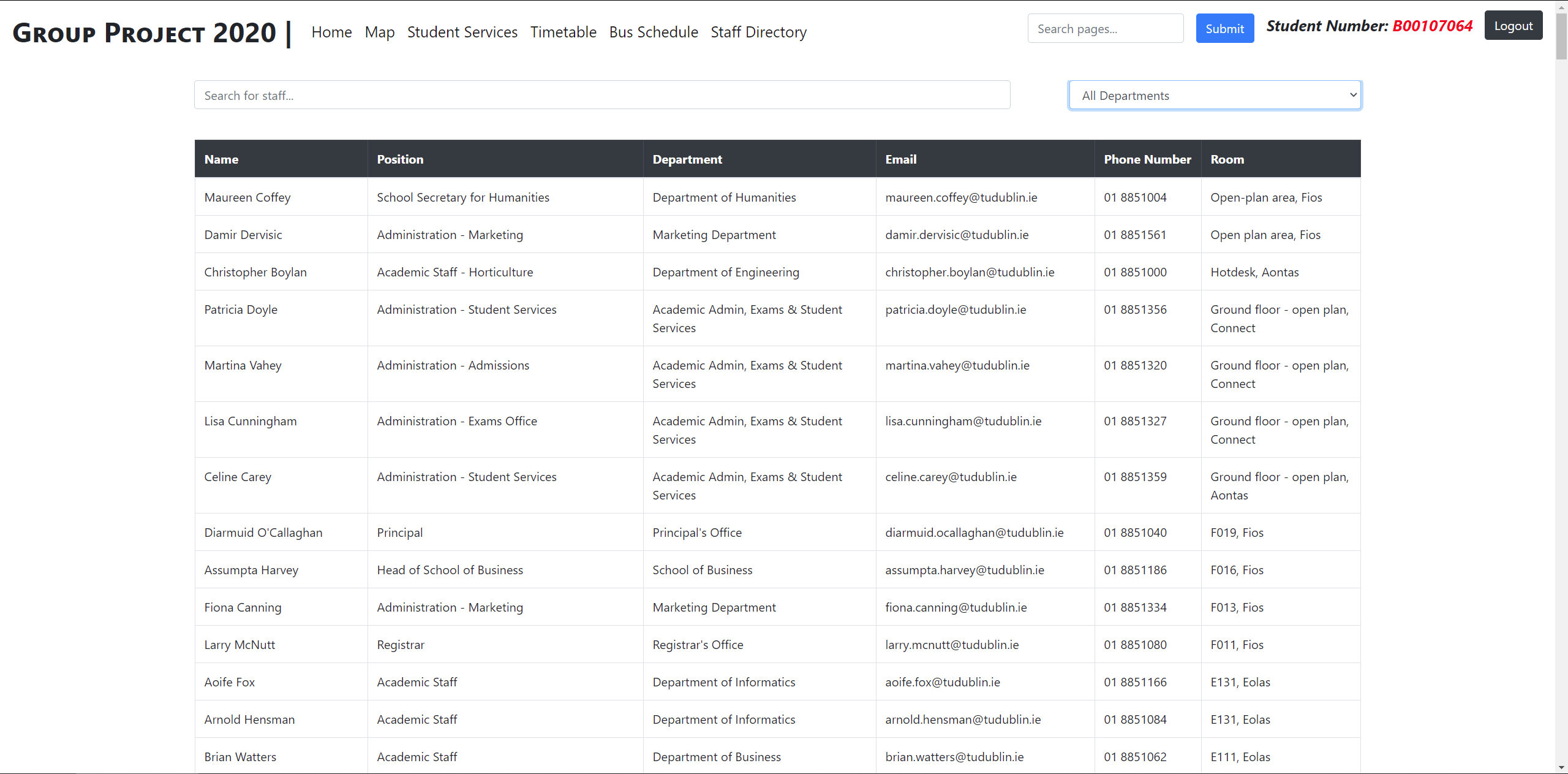
Task: Click email martina.vahey@tudublin.ie
Action: pyautogui.click(x=957, y=365)
